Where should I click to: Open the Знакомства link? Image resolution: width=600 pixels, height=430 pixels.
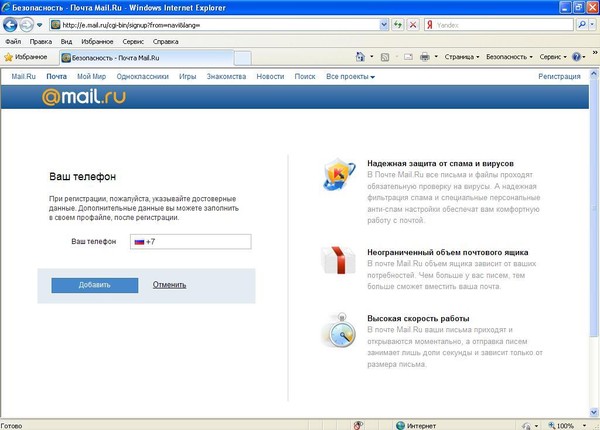coord(227,77)
